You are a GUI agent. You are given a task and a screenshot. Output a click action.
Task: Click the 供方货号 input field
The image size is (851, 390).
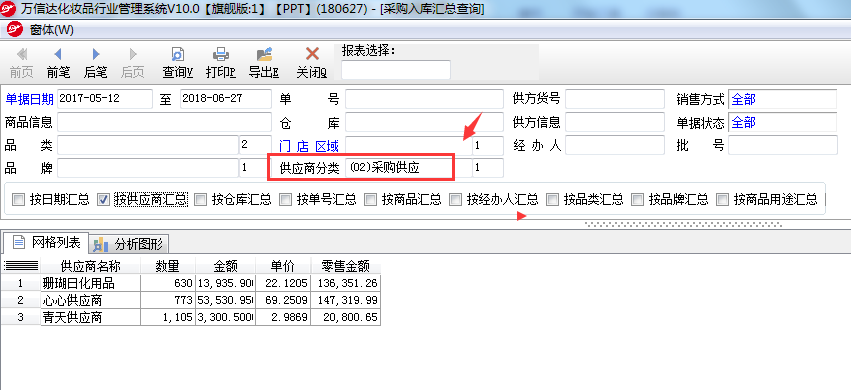point(615,99)
